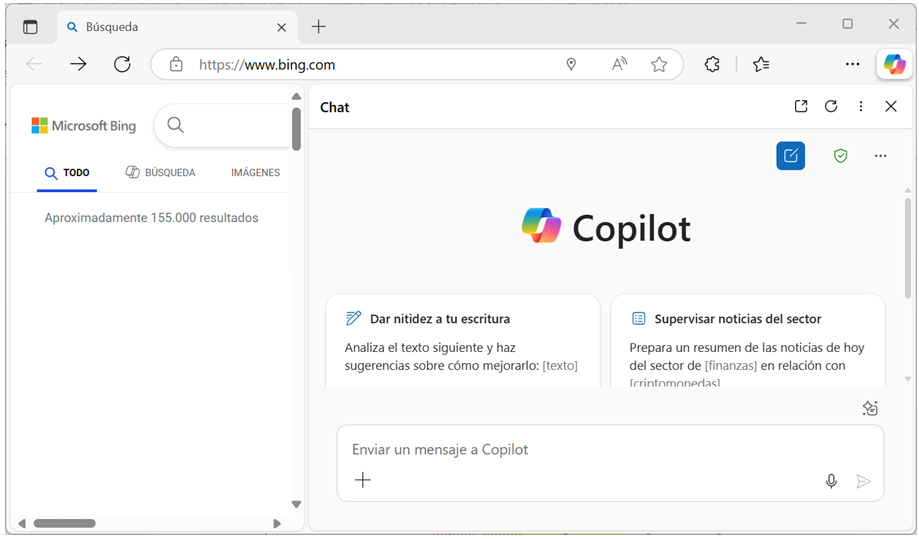919x539 pixels.
Task: Refresh the Copilot chat pane
Action: (x=830, y=106)
